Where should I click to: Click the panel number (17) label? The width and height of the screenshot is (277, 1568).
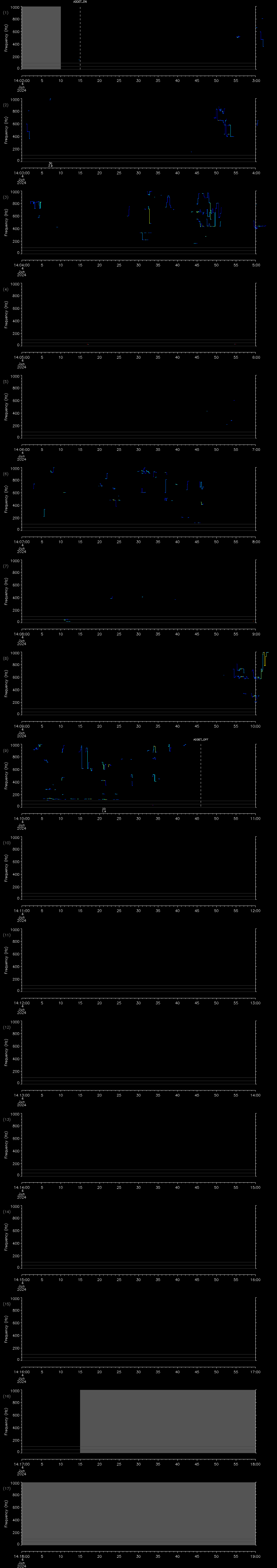tap(6, 1488)
